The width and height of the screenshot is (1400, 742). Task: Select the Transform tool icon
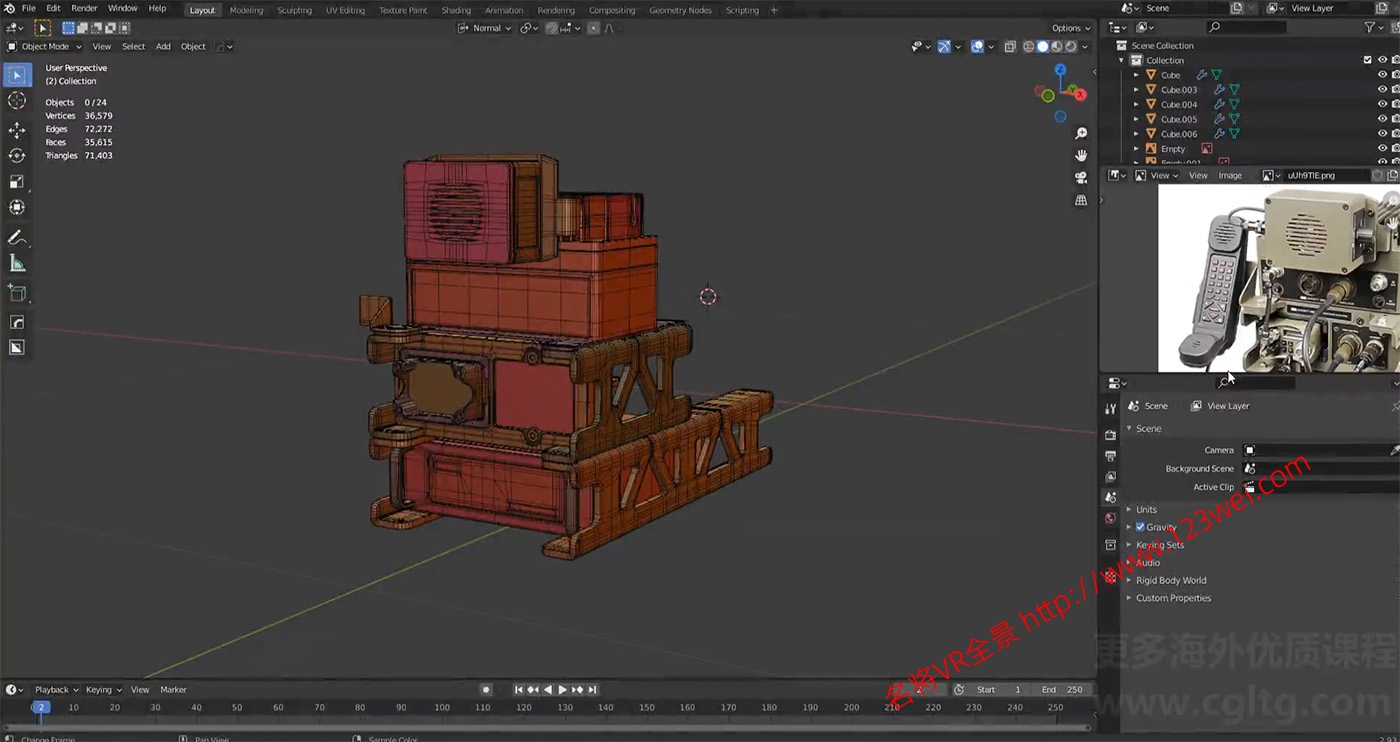[17, 207]
